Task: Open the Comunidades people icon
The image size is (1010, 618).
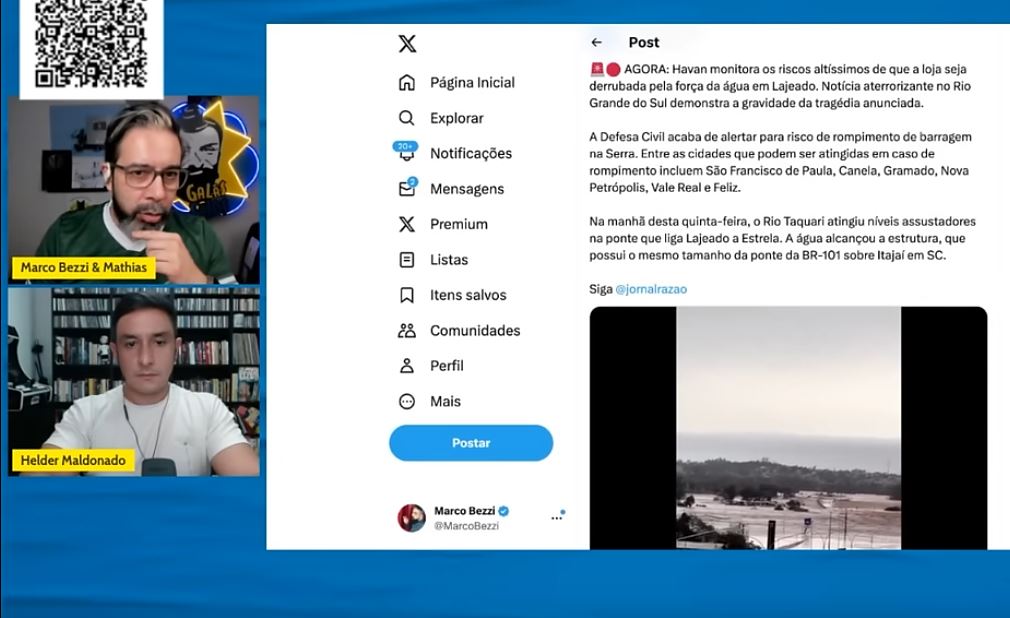Action: click(x=406, y=331)
